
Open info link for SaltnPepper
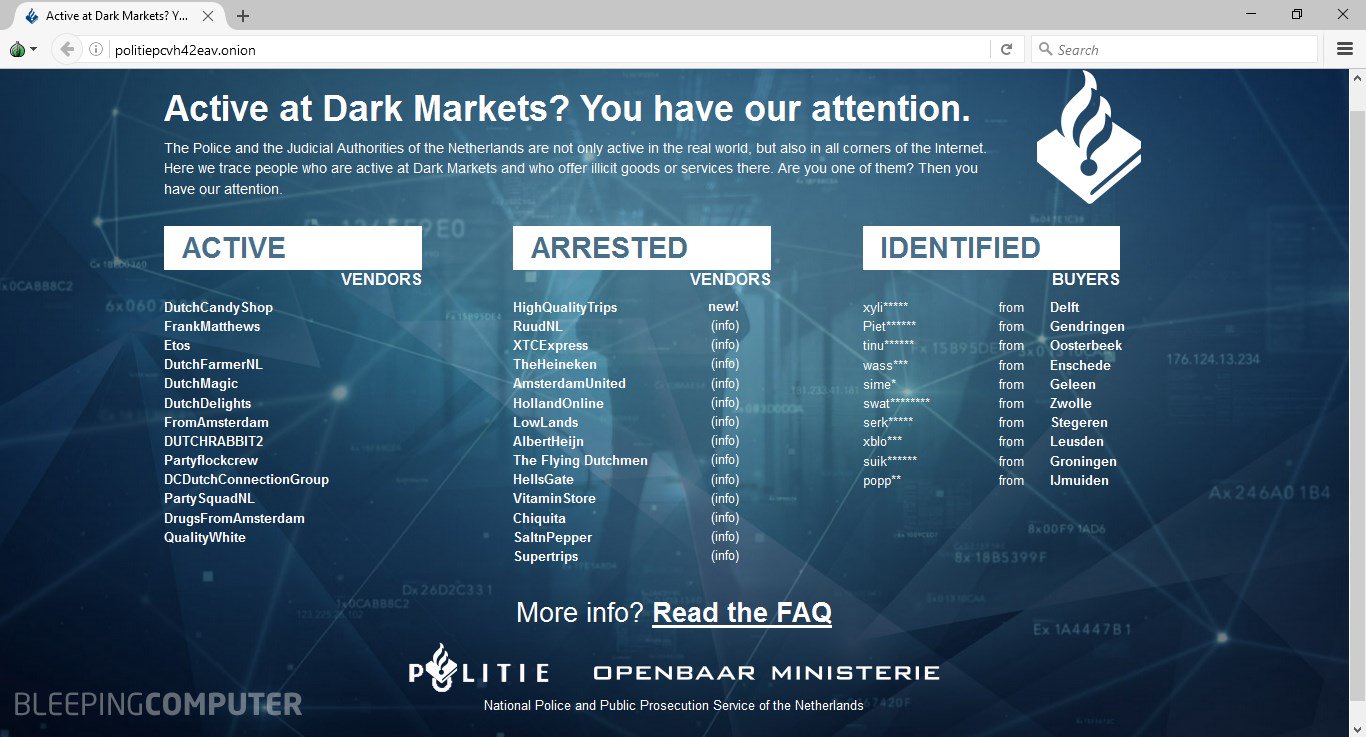coord(725,537)
